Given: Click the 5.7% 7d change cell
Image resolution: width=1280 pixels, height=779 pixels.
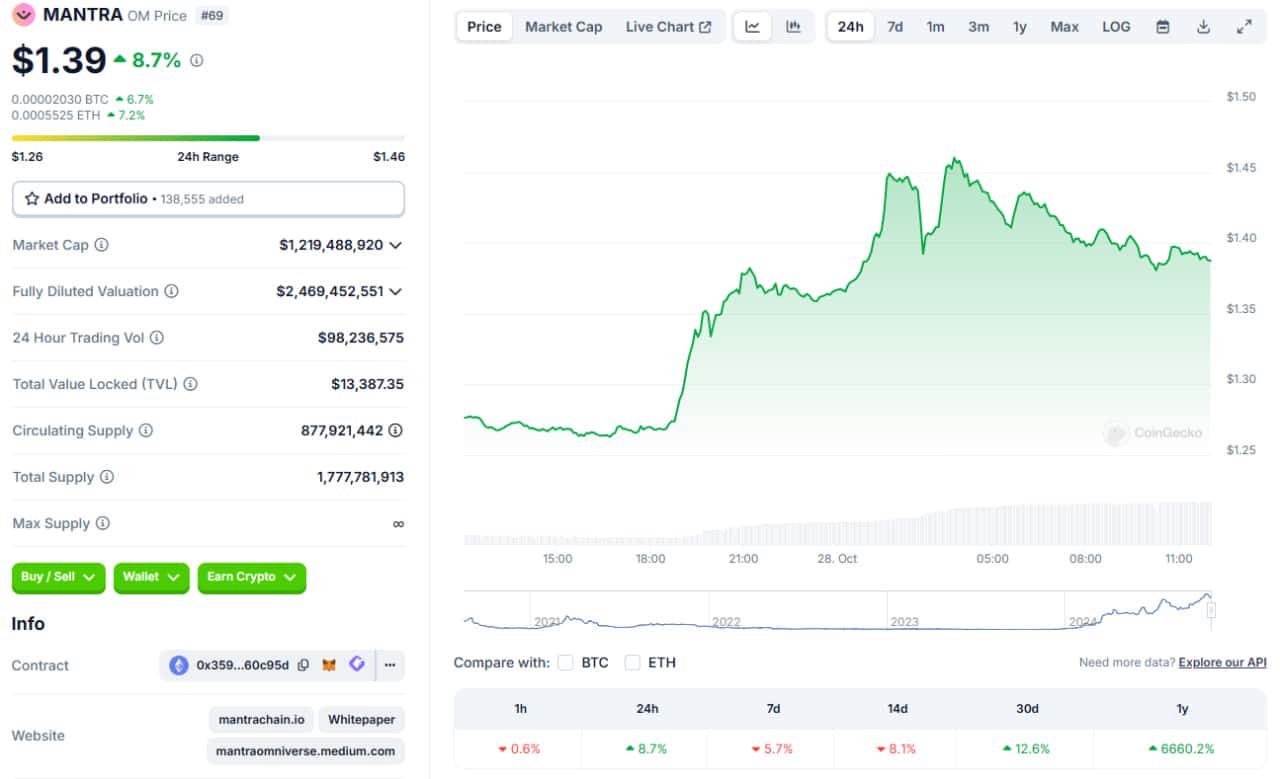Looking at the screenshot, I should pos(773,748).
